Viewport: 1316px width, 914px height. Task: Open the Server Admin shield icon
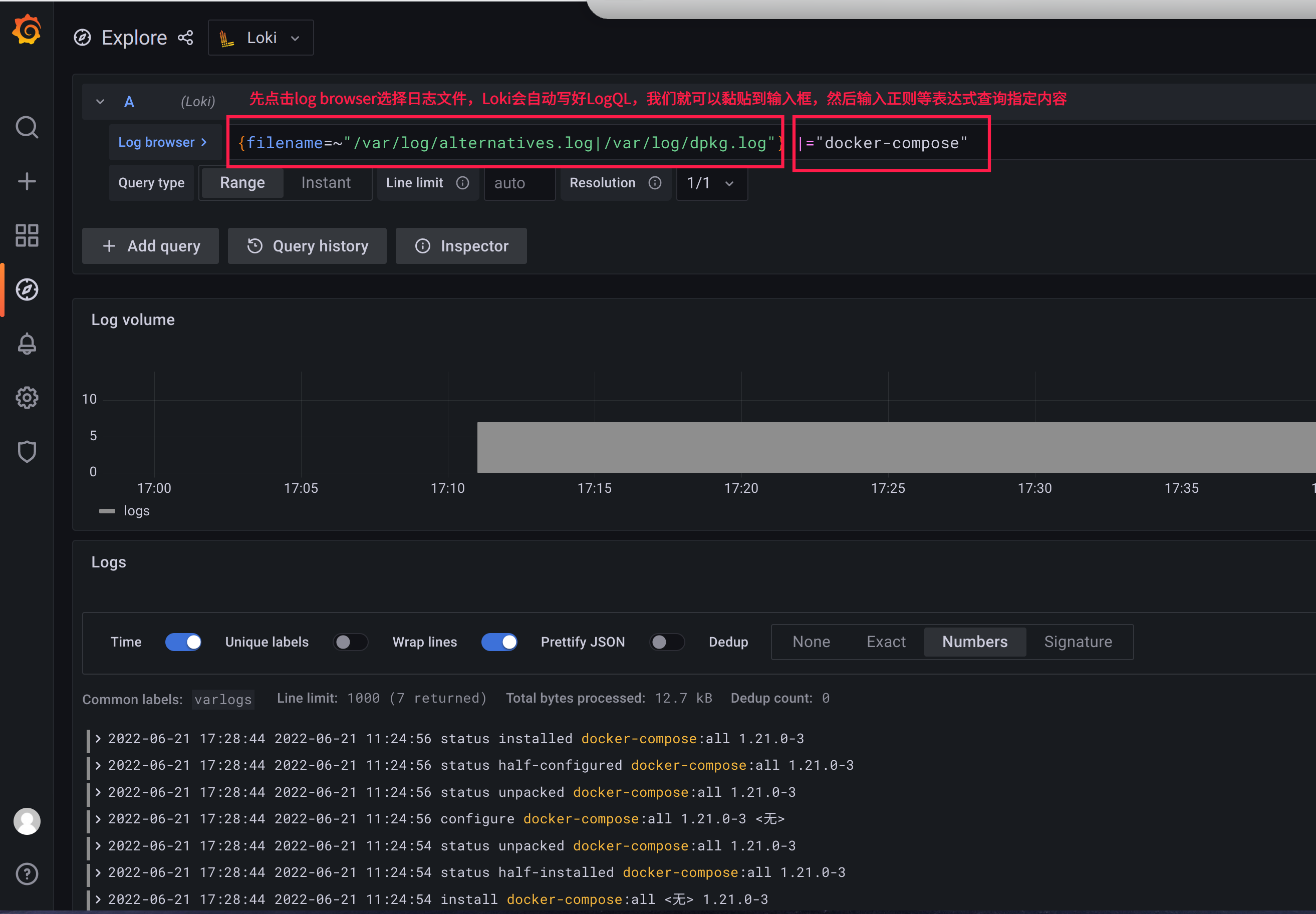click(27, 452)
